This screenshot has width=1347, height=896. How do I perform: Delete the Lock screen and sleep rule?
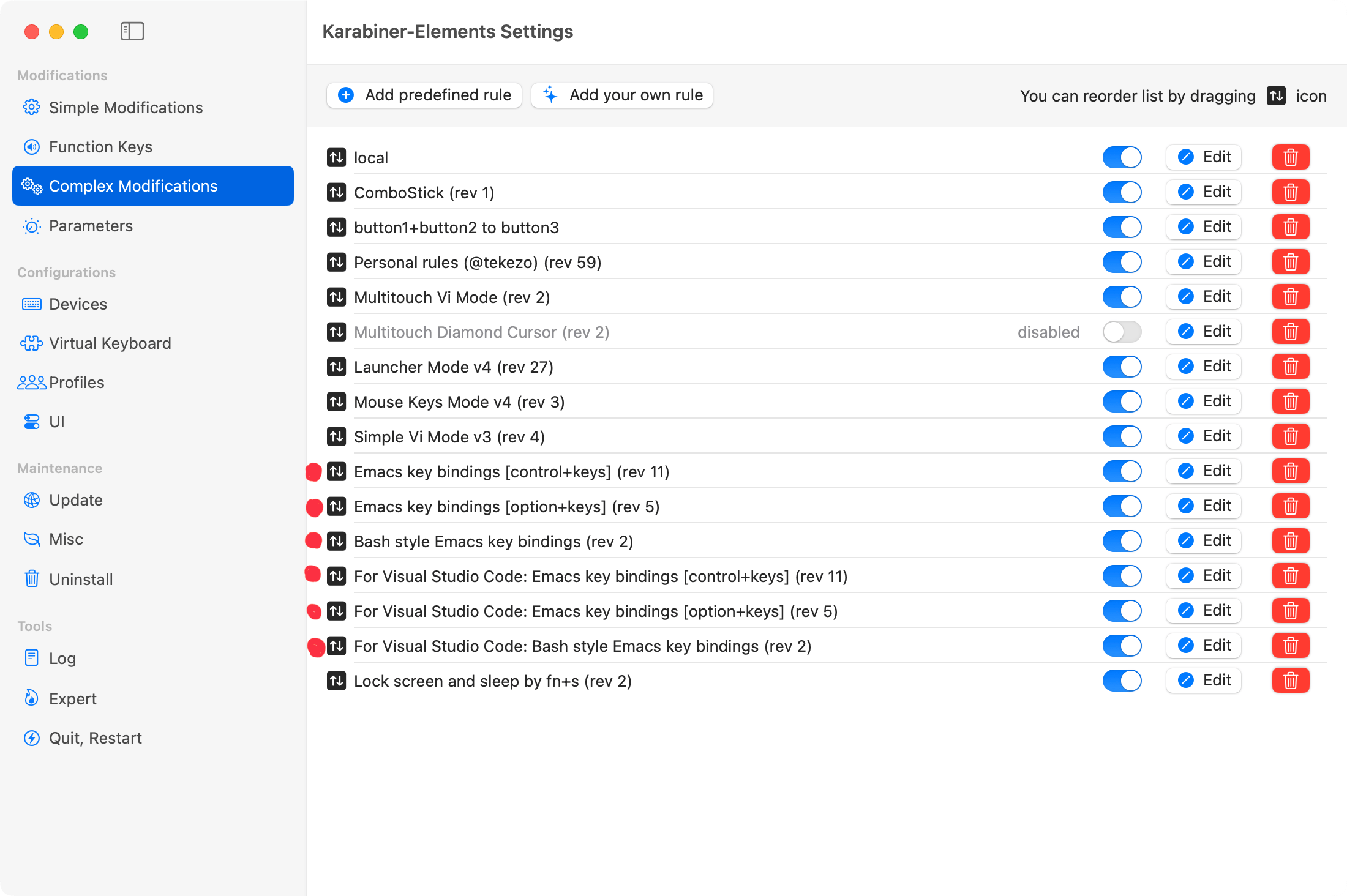pos(1291,681)
